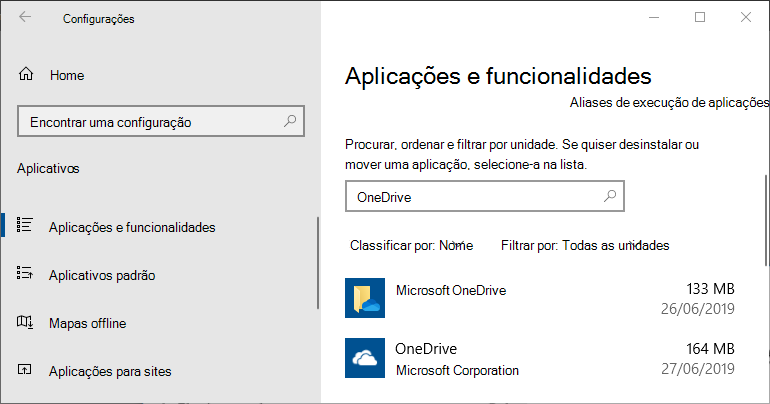
Task: Click the main content vertical scrollbar
Action: (766, 220)
